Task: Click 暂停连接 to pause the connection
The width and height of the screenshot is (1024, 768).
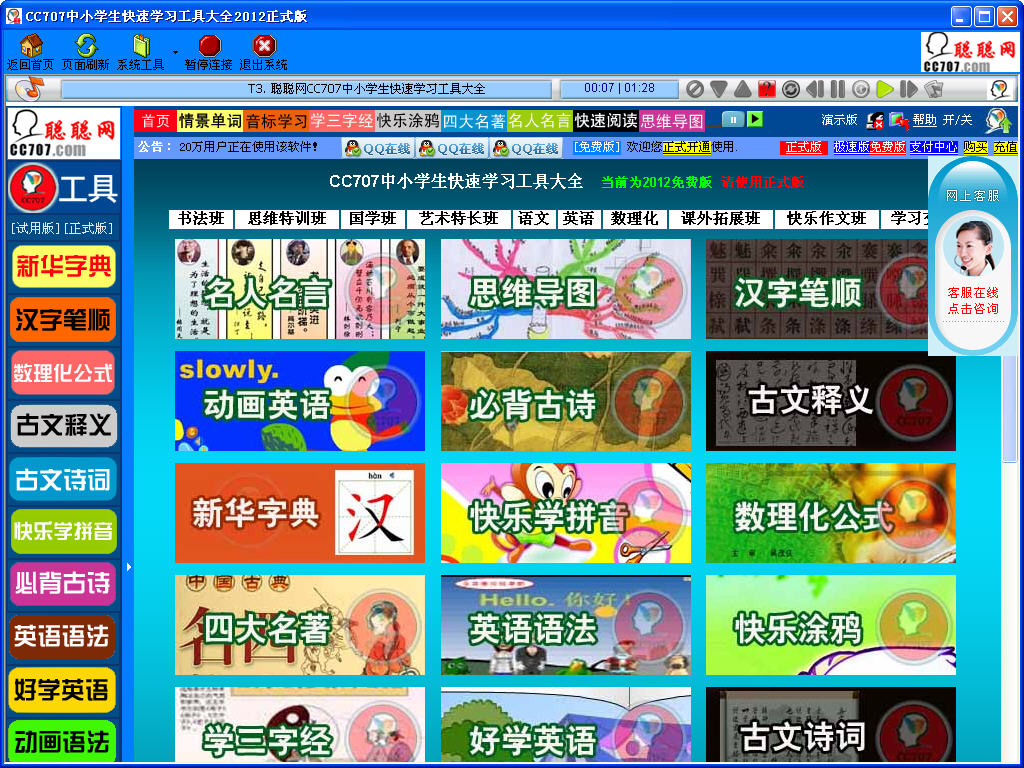Action: click(208, 47)
